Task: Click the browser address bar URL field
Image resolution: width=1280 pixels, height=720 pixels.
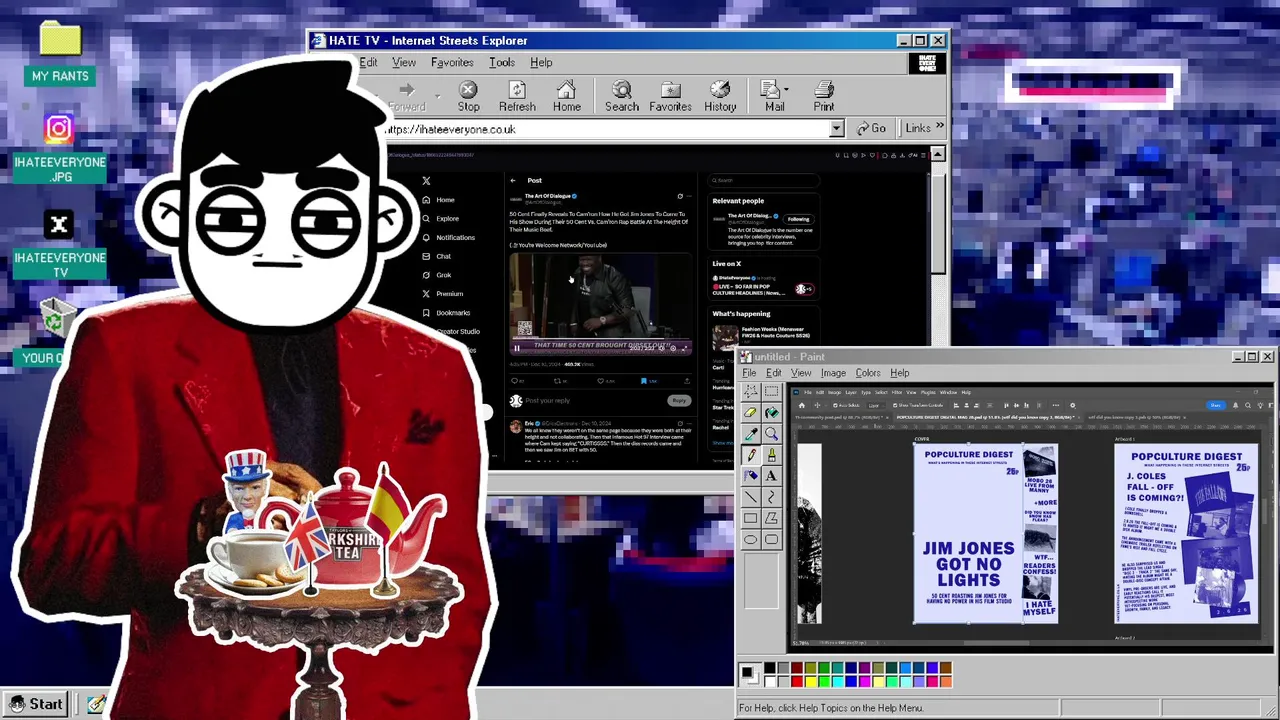Action: pyautogui.click(x=607, y=129)
